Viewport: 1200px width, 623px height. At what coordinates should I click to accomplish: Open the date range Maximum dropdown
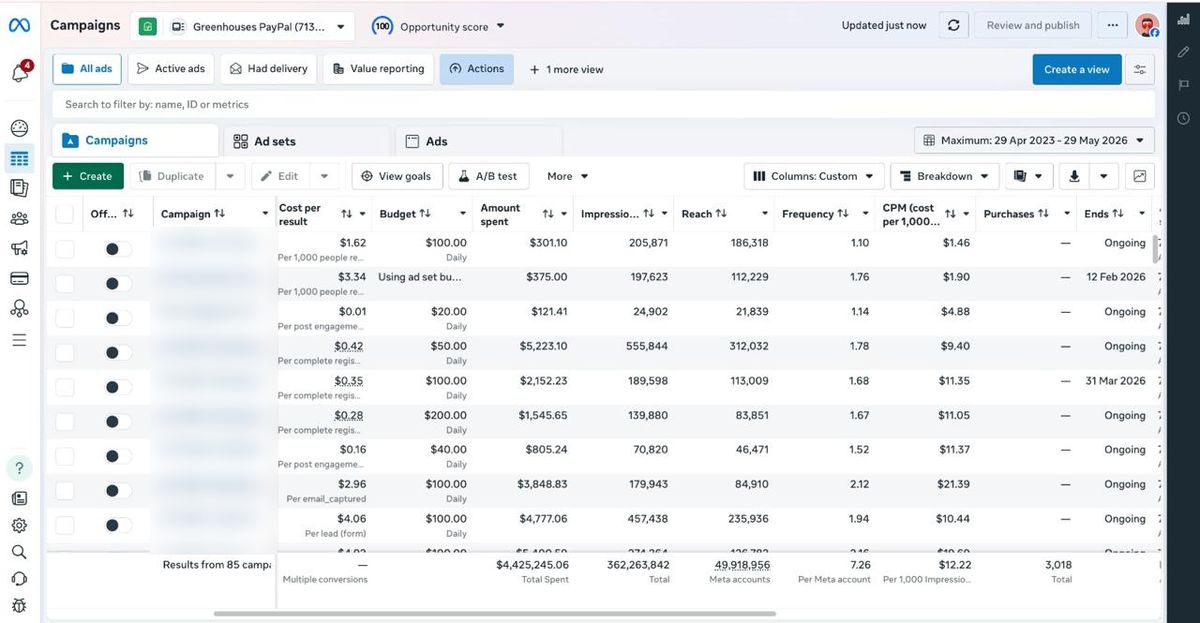click(1035, 141)
